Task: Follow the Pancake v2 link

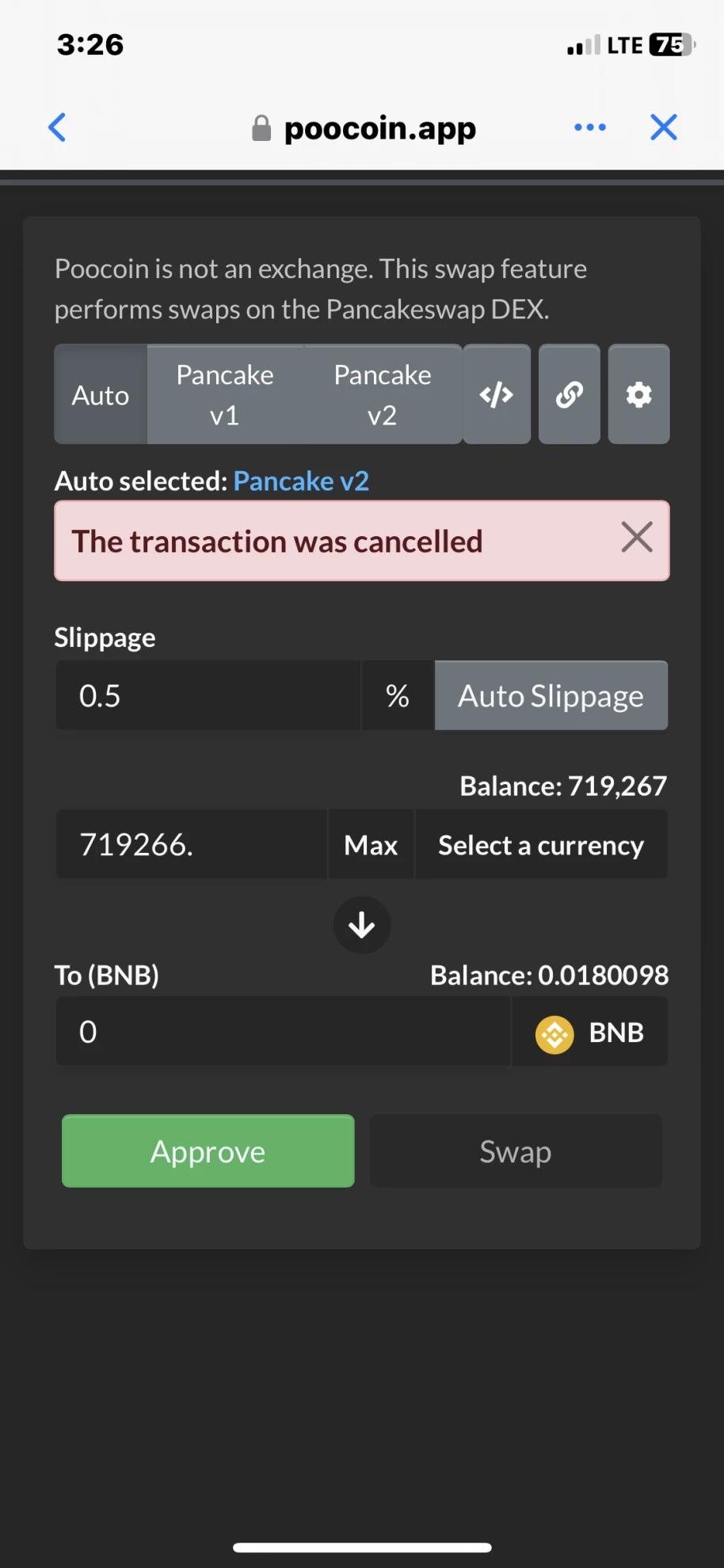Action: click(301, 481)
